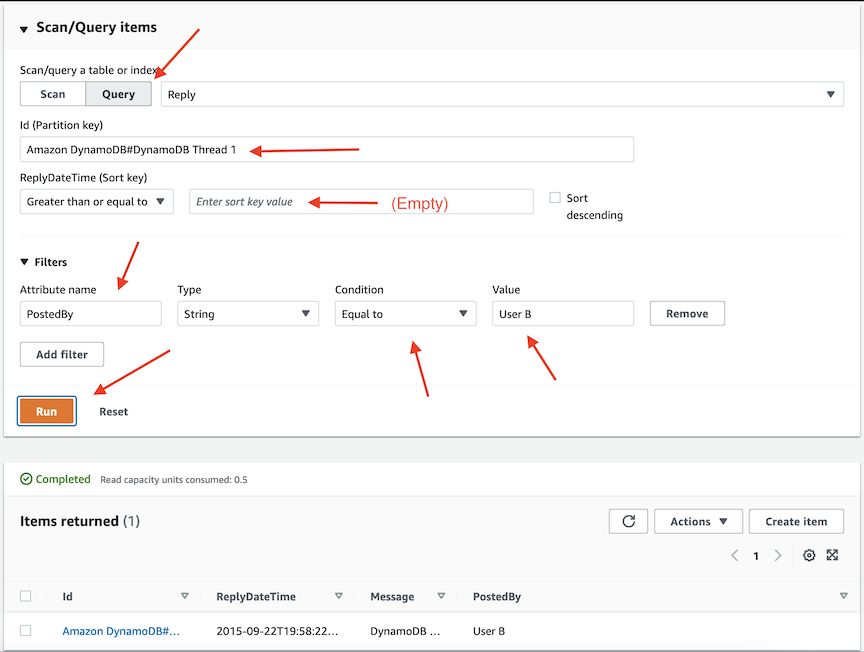Add another filter

(x=62, y=354)
